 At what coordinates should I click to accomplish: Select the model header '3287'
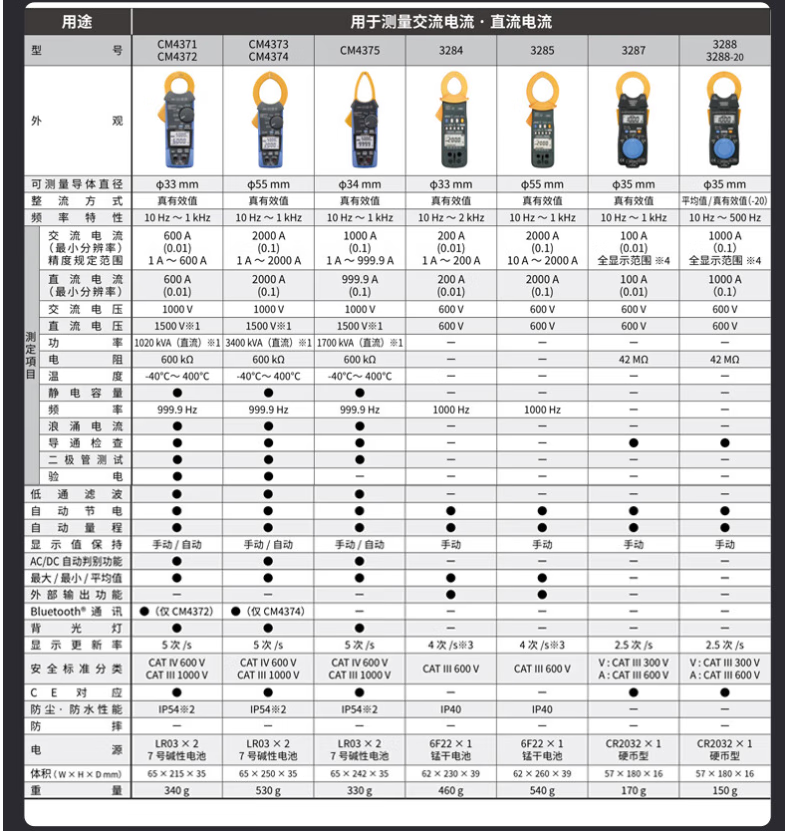click(633, 50)
